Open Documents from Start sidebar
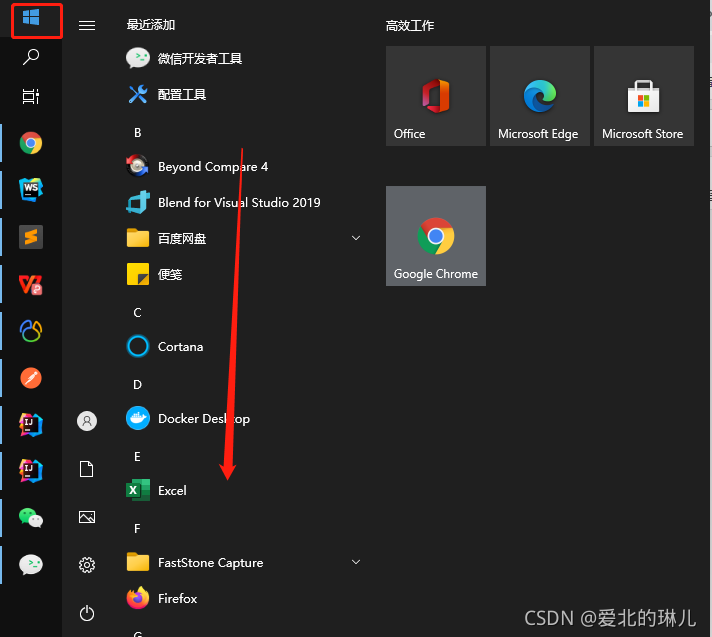 coord(87,469)
